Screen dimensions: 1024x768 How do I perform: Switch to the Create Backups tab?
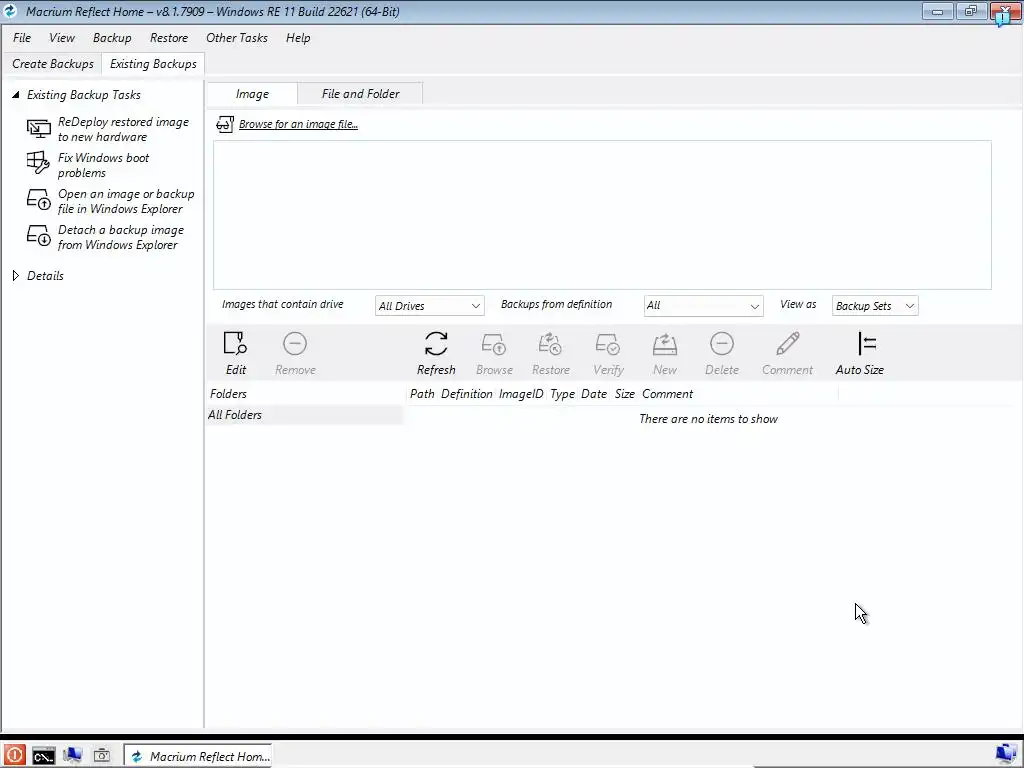53,64
